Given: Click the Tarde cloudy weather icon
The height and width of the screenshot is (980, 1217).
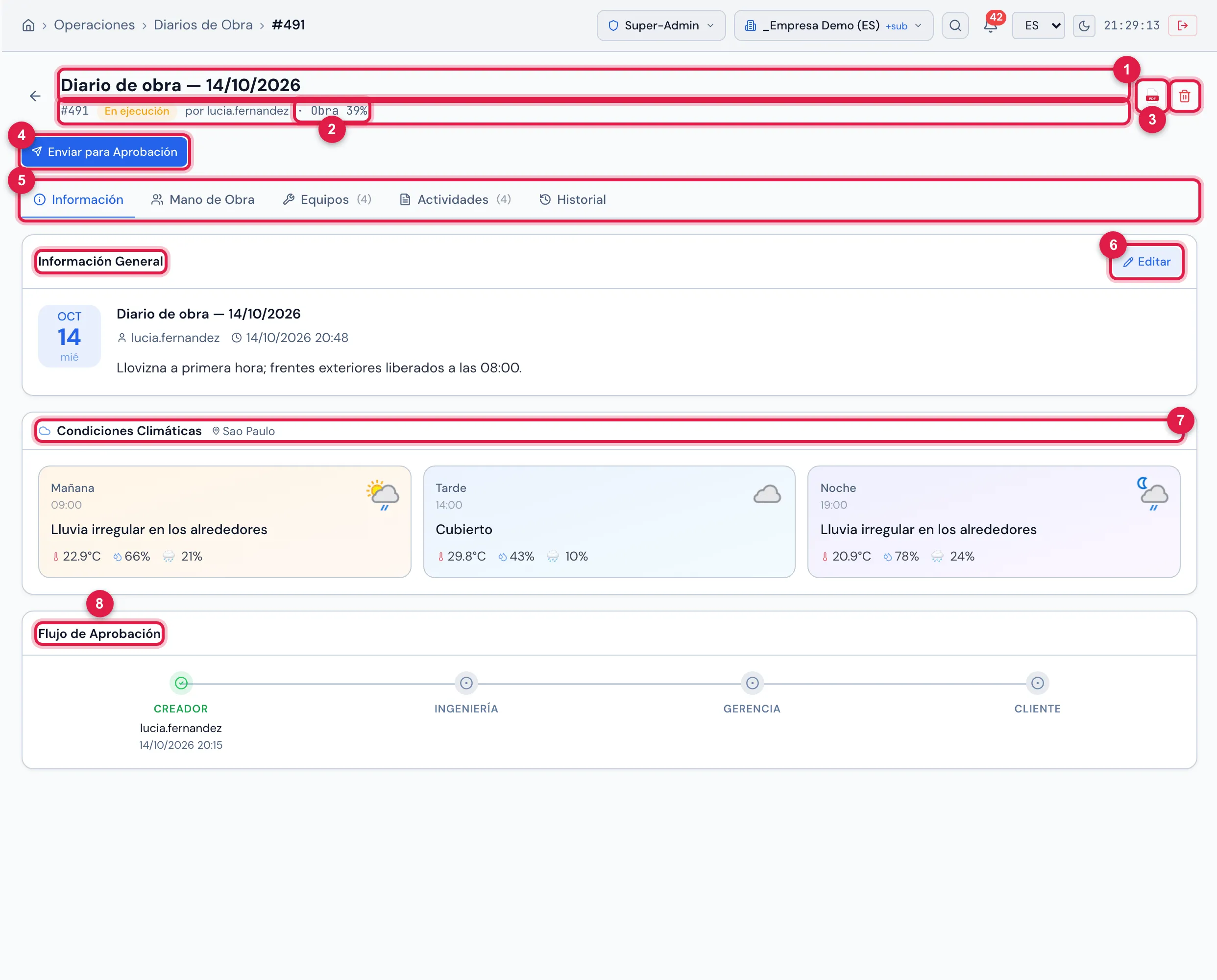Looking at the screenshot, I should click(767, 494).
